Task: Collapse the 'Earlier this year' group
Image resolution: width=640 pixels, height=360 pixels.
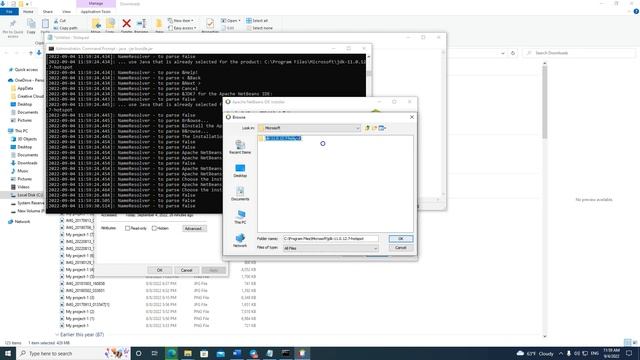Action: (x=57, y=335)
